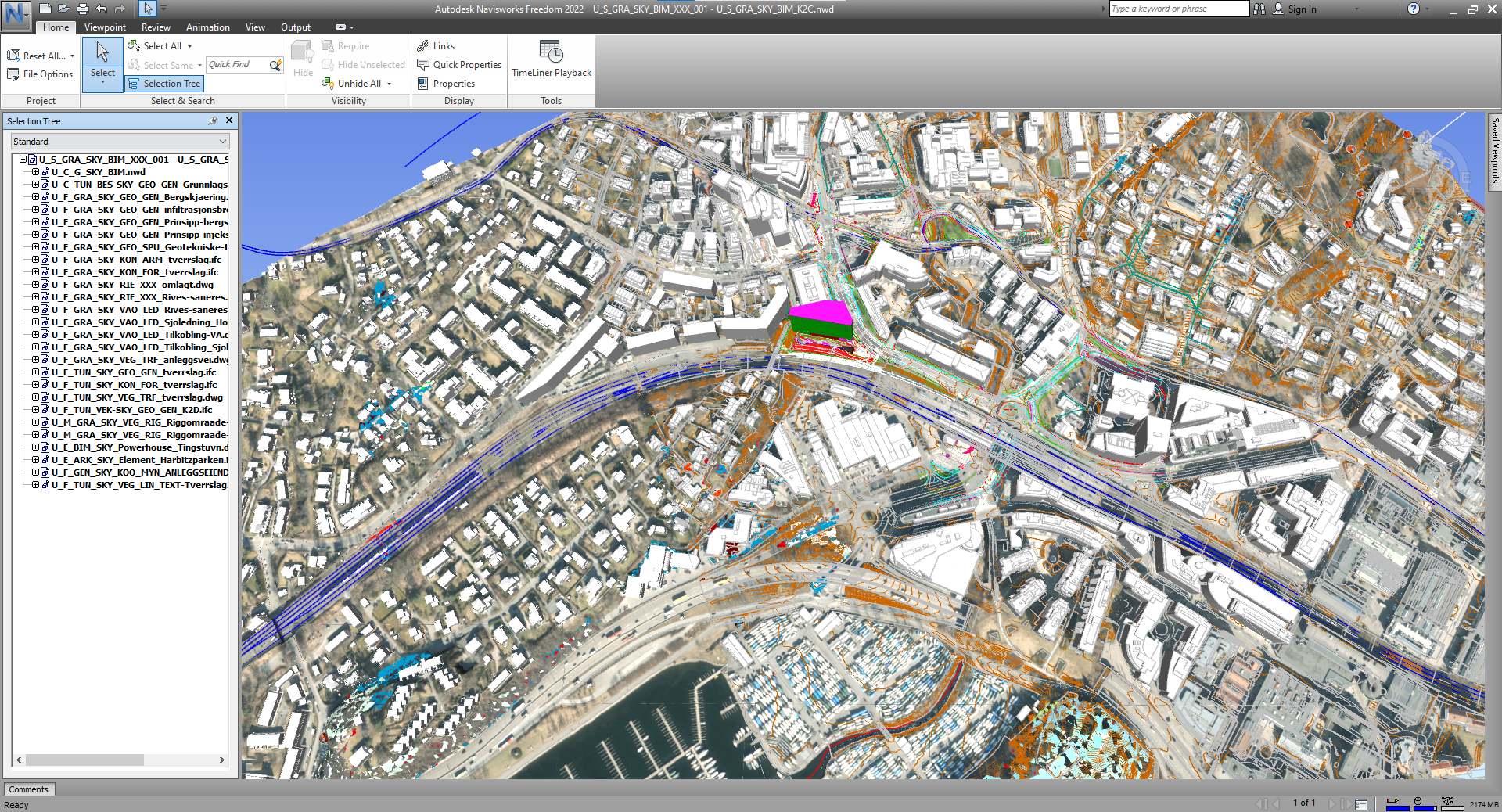Click the Open file icon in quick access toolbar
This screenshot has width=1502, height=812.
(64, 9)
